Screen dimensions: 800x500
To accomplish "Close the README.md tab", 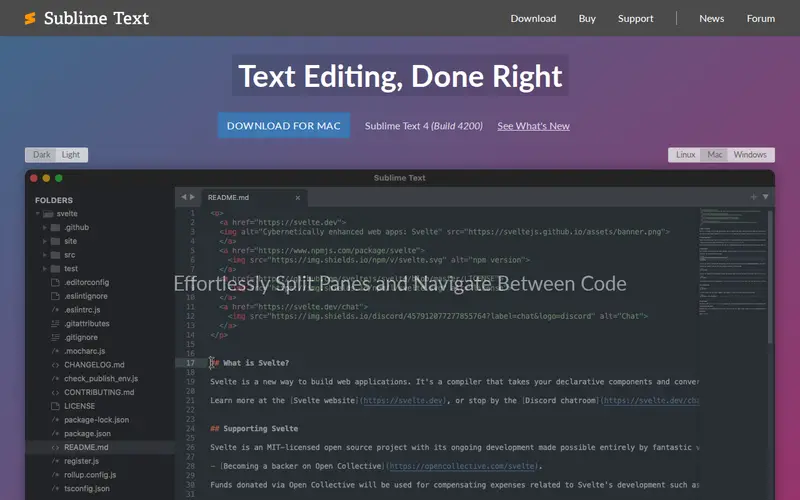I will pos(297,197).
